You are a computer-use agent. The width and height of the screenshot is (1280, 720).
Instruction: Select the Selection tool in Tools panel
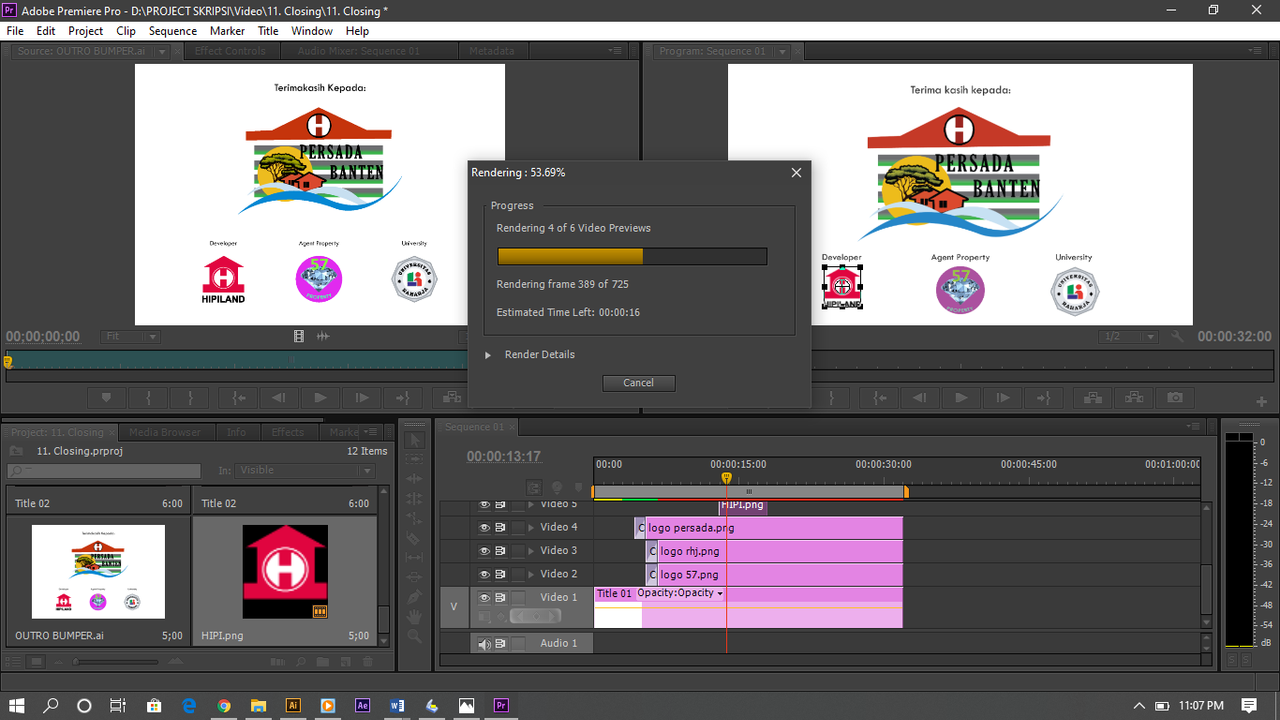tap(416, 441)
